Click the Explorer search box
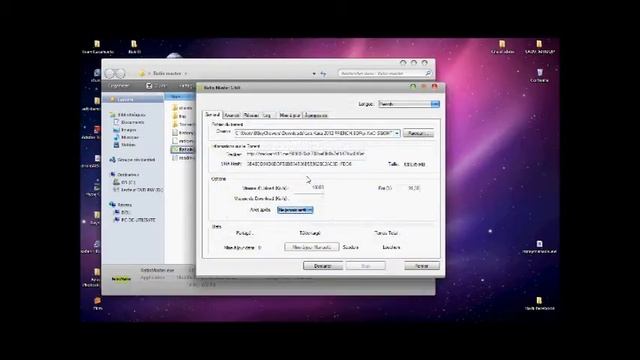640x360 pixels. pyautogui.click(x=385, y=73)
